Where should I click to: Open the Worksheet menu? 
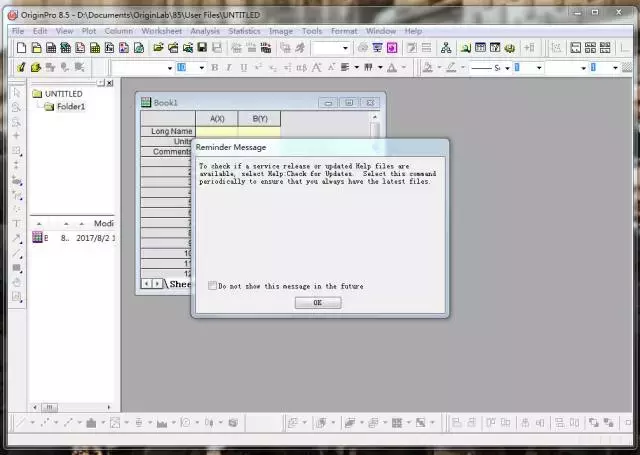[x=162, y=31]
